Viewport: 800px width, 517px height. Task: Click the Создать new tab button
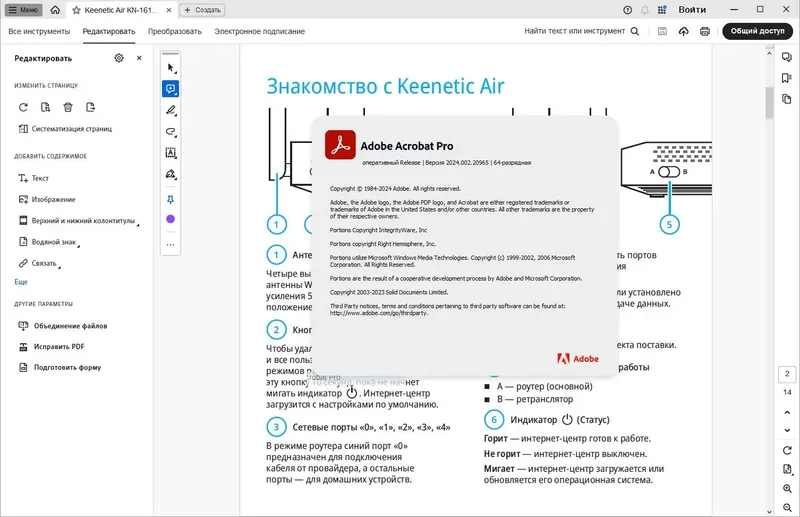tap(203, 10)
